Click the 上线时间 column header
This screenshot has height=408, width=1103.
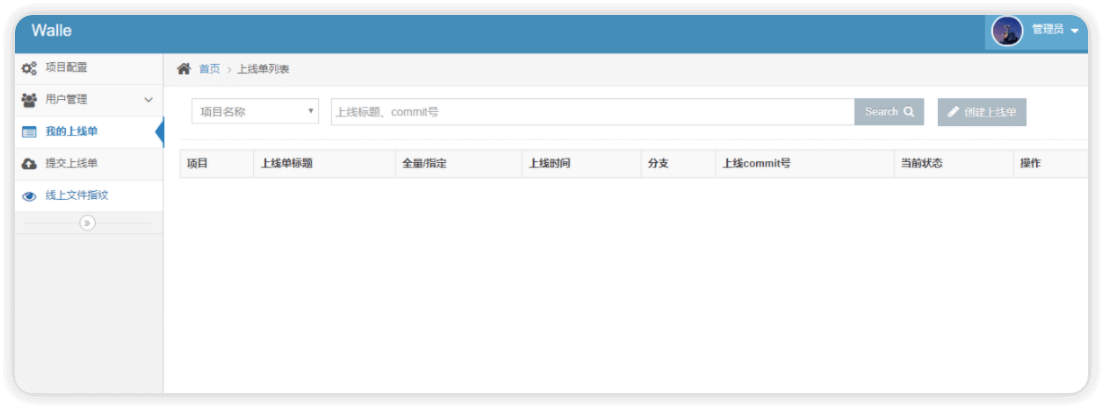(582, 163)
